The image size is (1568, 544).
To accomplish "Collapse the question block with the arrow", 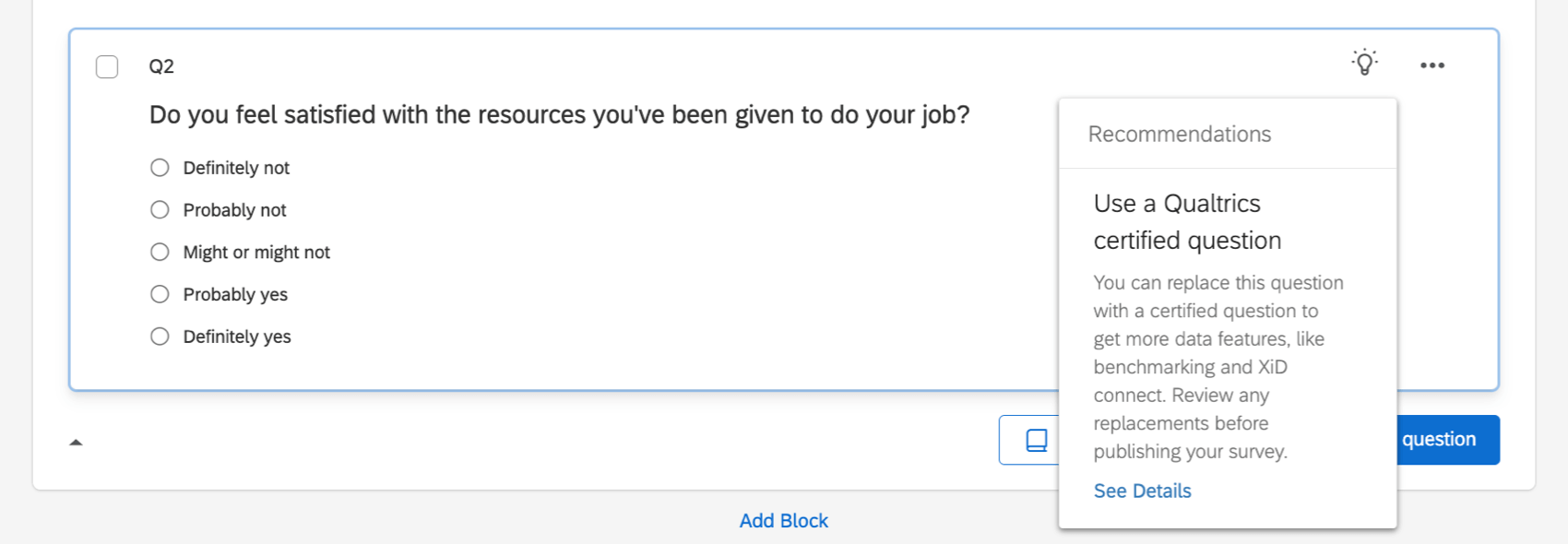I will pyautogui.click(x=76, y=442).
